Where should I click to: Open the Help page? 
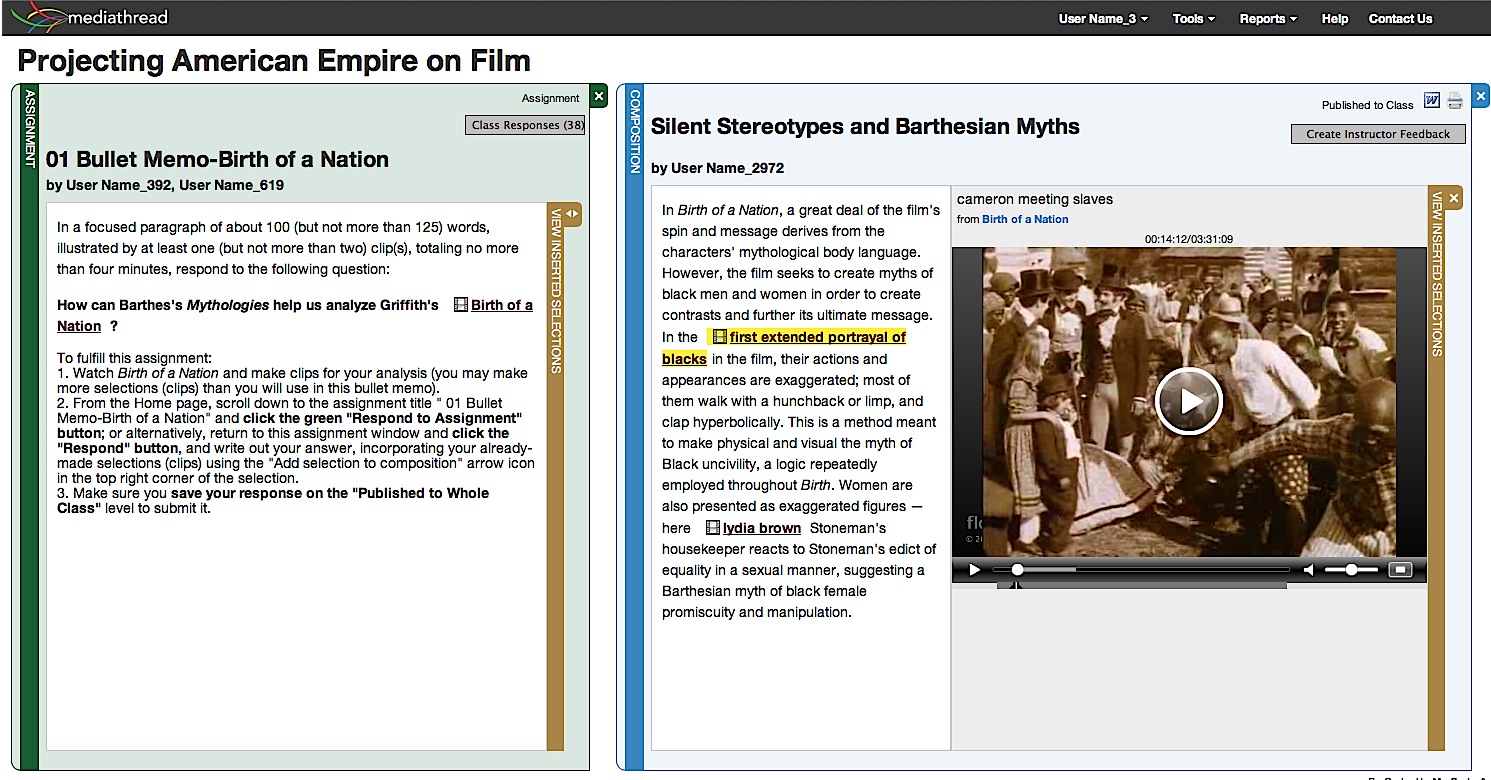click(x=1335, y=18)
